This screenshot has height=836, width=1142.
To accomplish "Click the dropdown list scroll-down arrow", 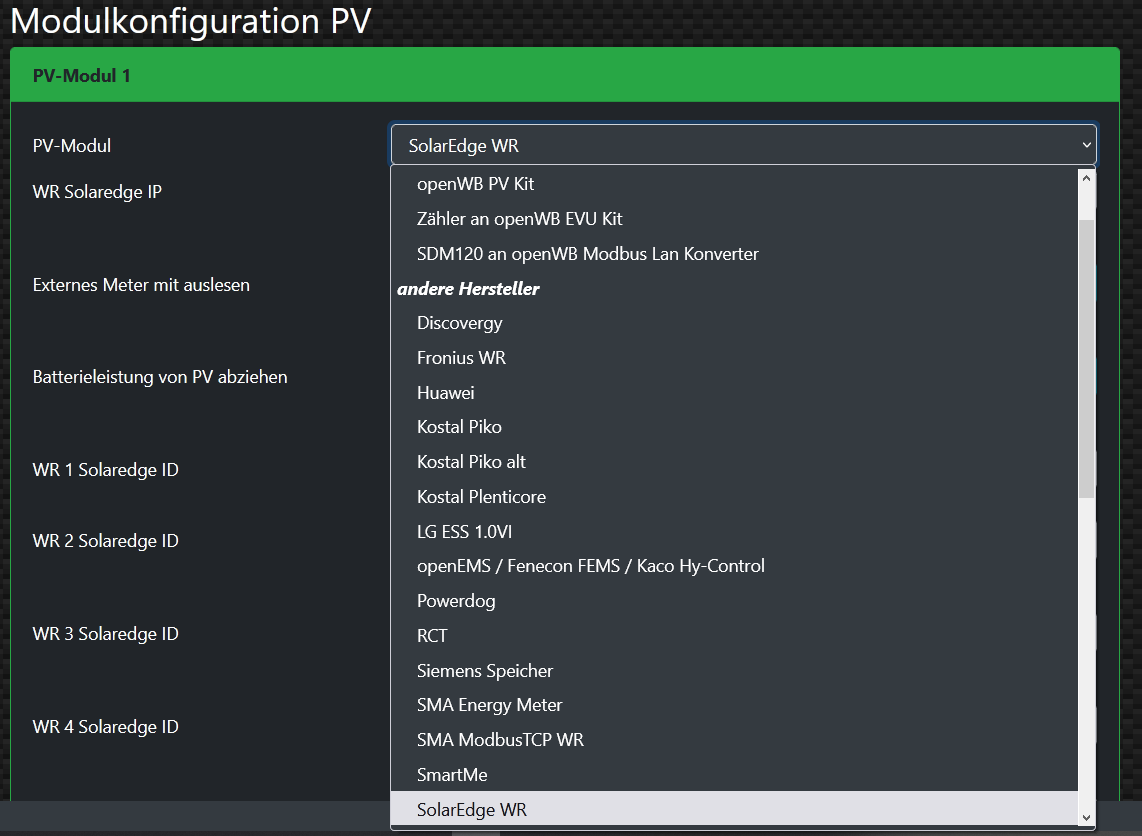I will [1087, 818].
